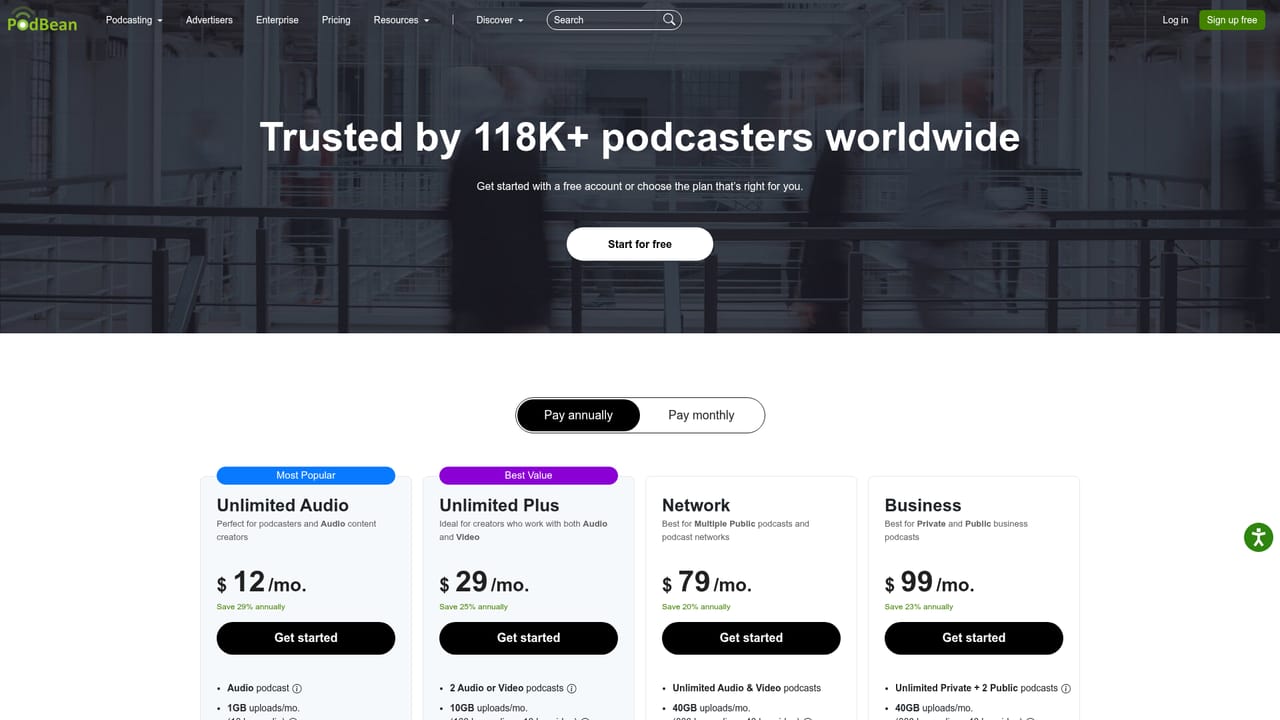Click the $99/mo. price
The width and height of the screenshot is (1280, 720).
point(930,582)
